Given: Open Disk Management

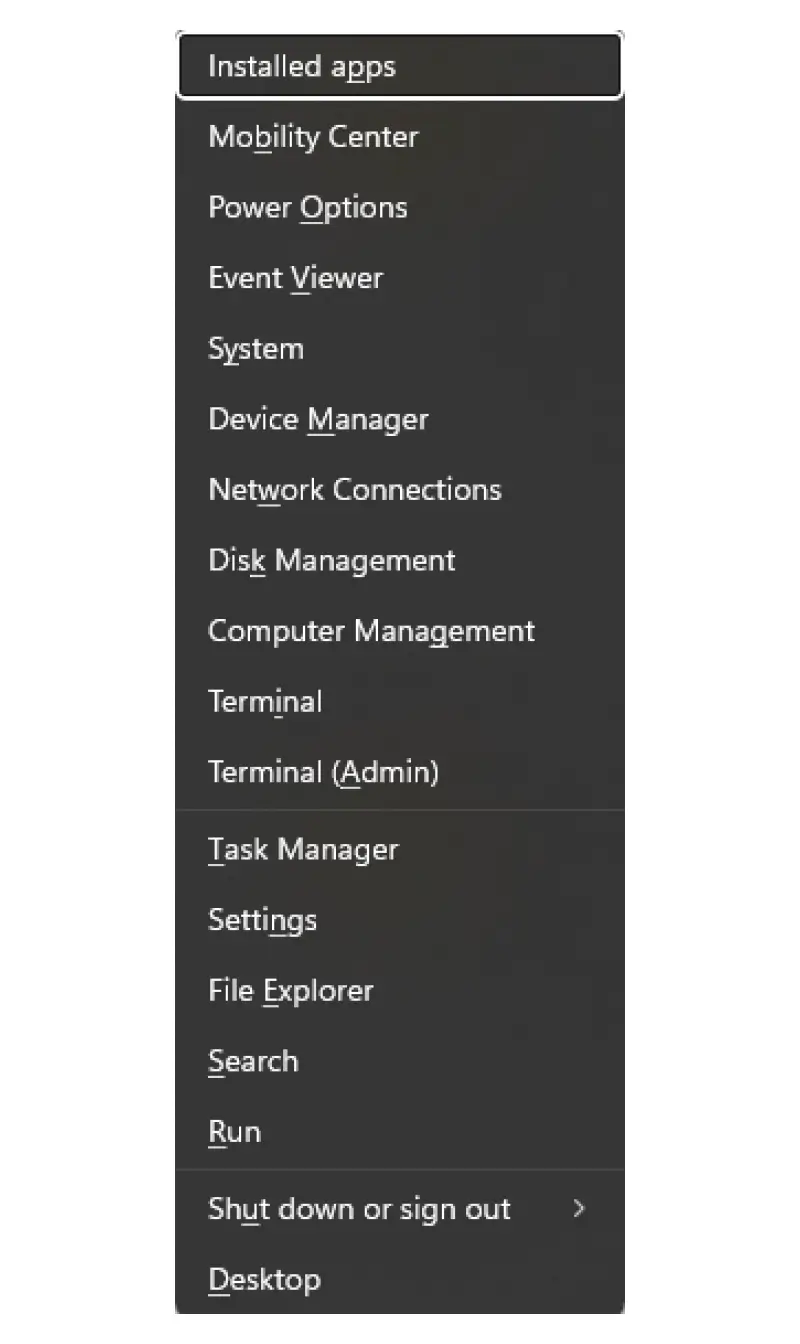Looking at the screenshot, I should (x=331, y=560).
